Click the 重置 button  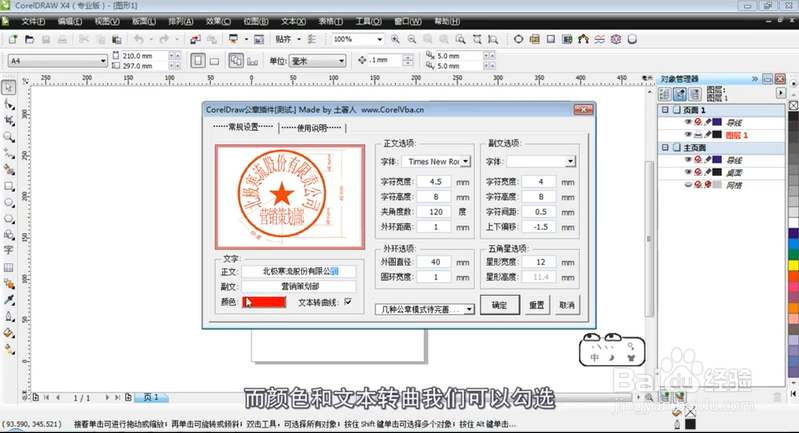coord(537,305)
